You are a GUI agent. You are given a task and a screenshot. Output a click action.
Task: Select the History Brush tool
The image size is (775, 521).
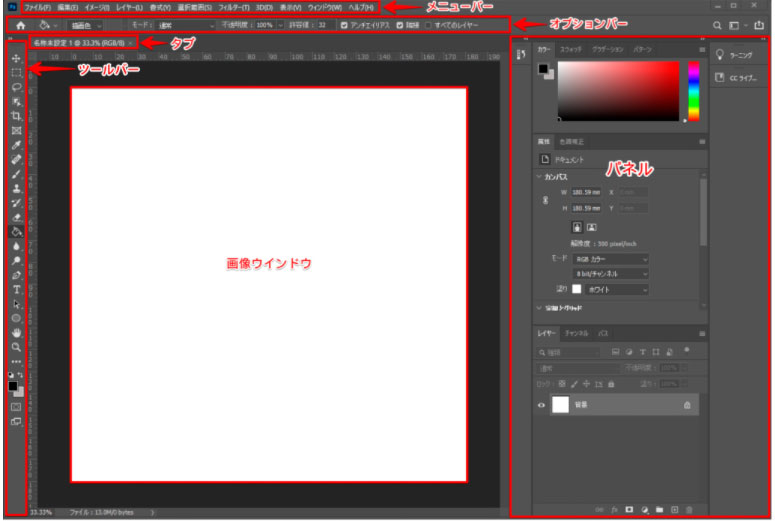16,203
